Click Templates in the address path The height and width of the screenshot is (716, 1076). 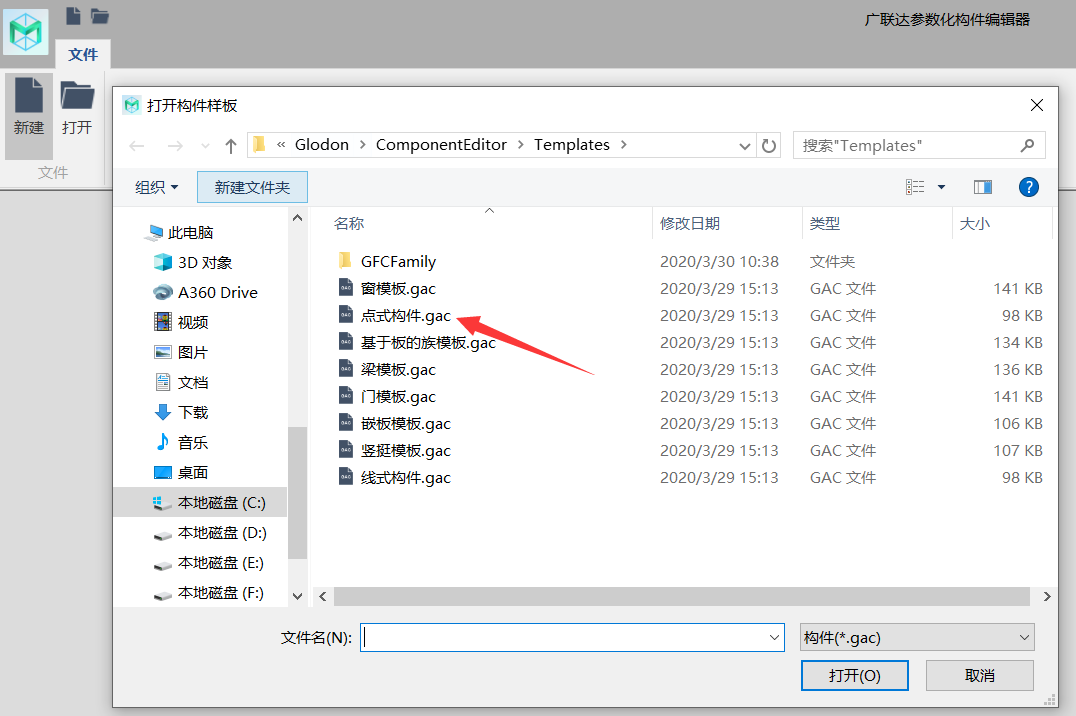pyautogui.click(x=572, y=145)
